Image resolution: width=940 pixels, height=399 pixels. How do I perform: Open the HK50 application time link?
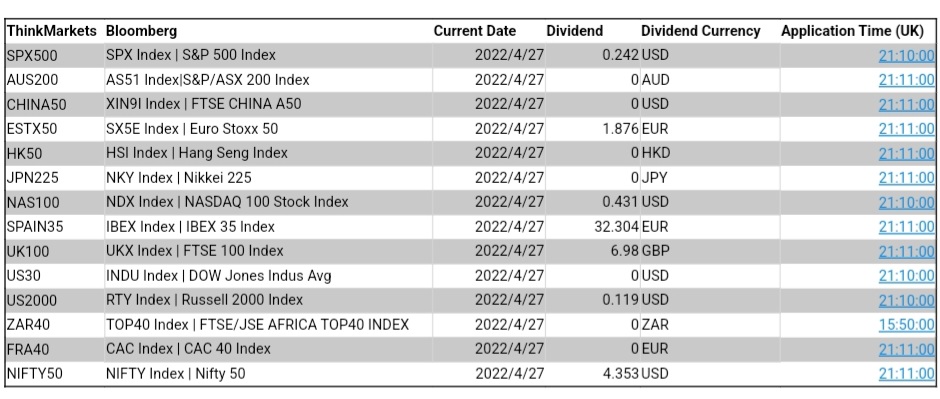pos(906,154)
